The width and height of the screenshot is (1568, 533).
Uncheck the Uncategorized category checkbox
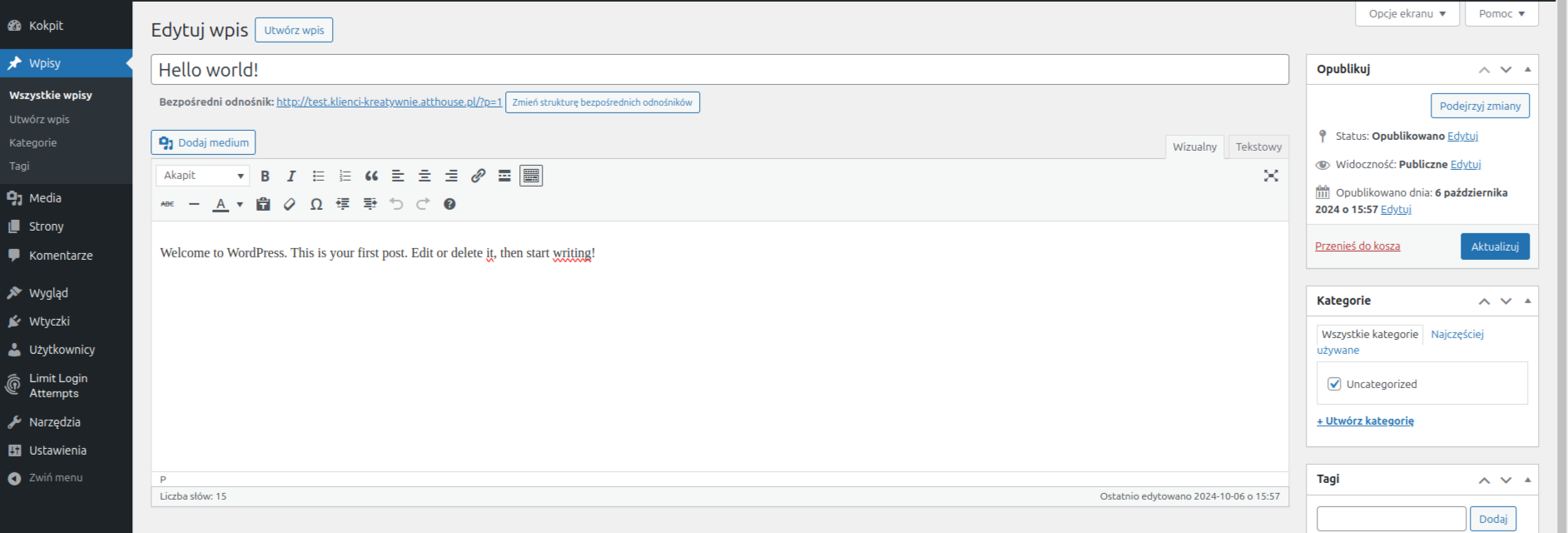pyautogui.click(x=1334, y=384)
